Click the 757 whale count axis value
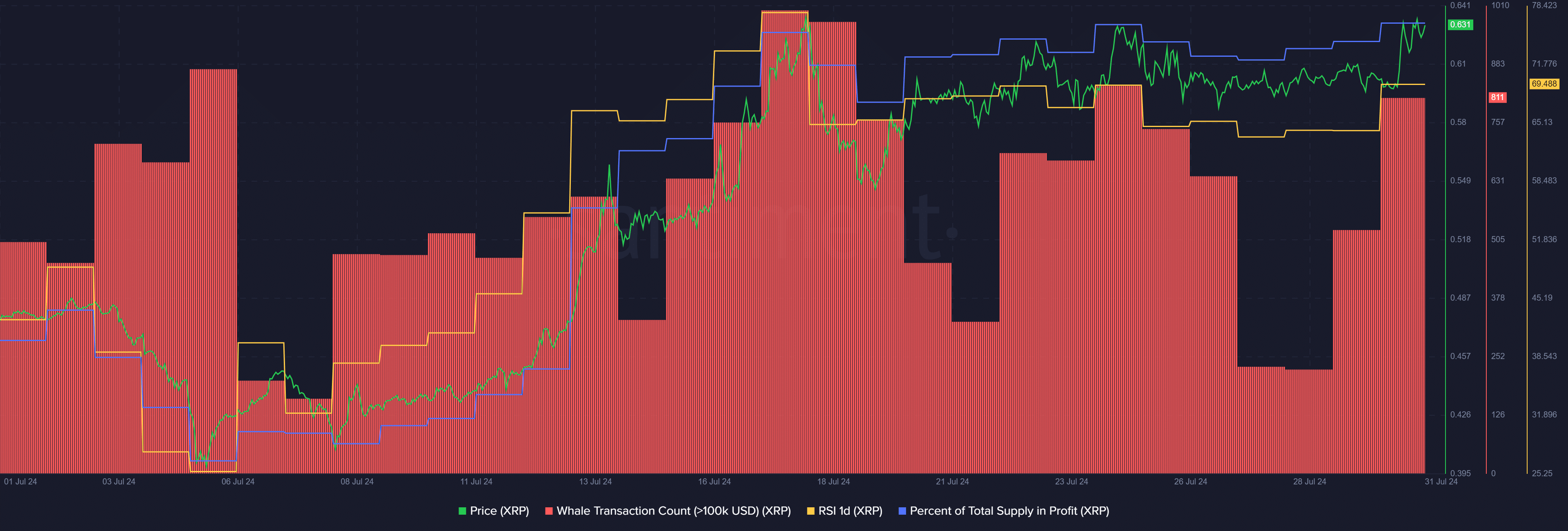Screen dimensions: 1568x531 1497,123
